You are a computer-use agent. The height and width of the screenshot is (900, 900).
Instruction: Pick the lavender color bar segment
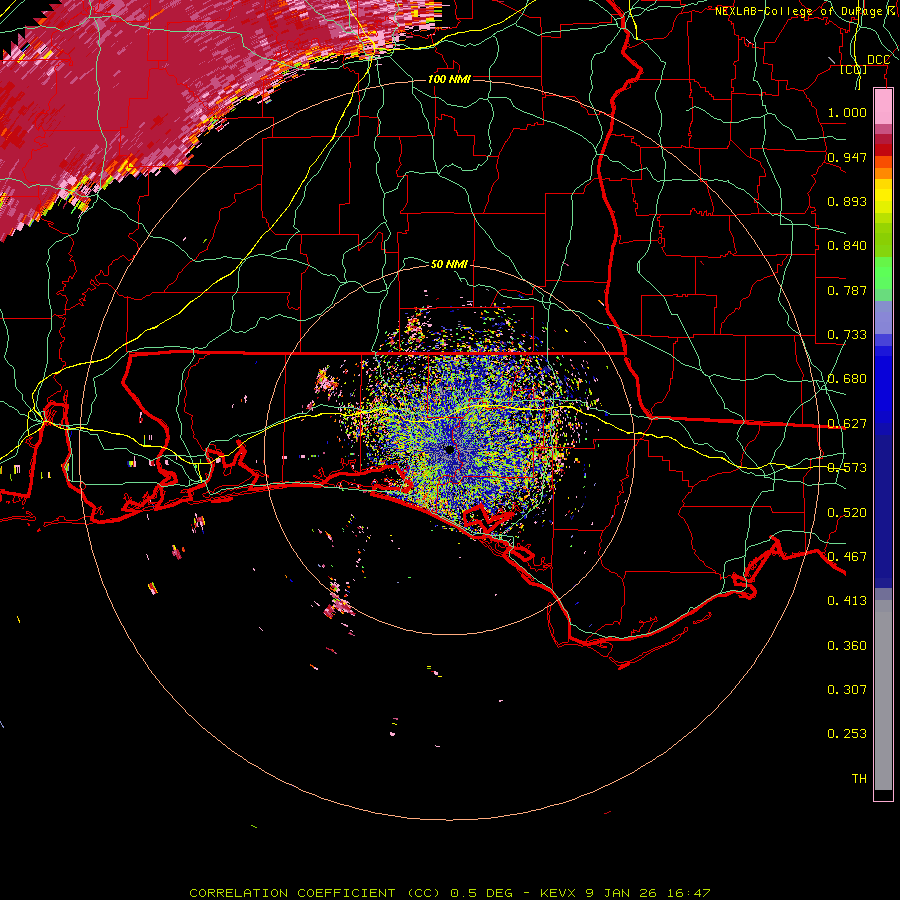pyautogui.click(x=883, y=317)
